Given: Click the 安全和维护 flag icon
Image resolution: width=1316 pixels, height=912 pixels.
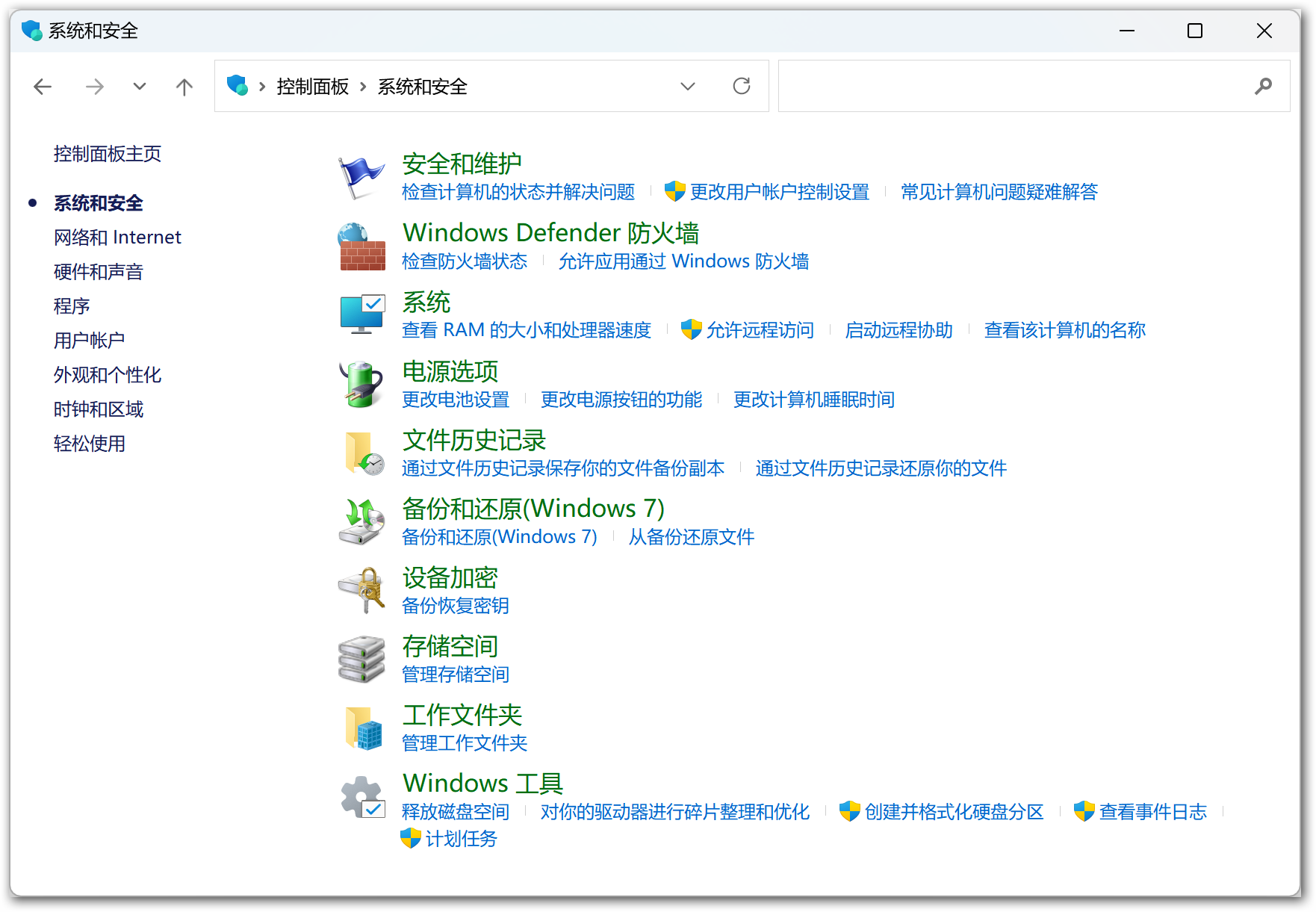Looking at the screenshot, I should [361, 178].
